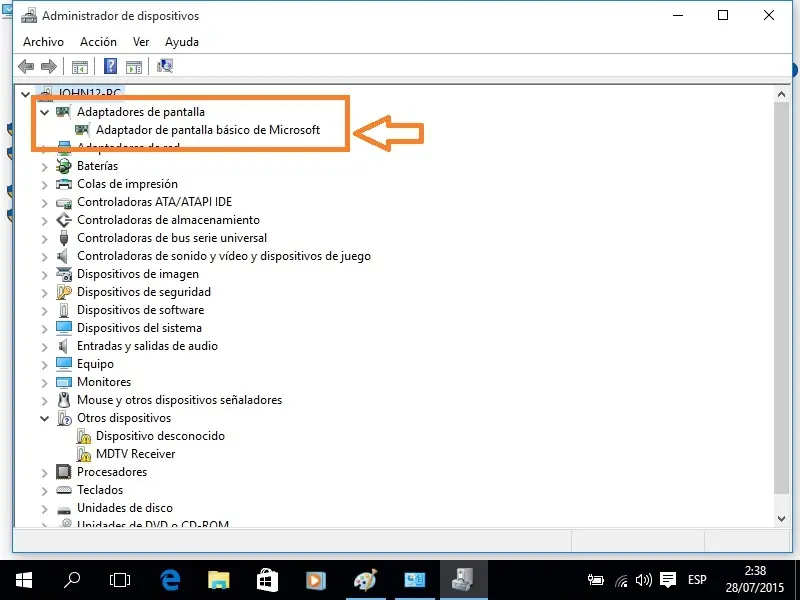Click the scrollbar up arrow
This screenshot has width=800, height=600.
781,94
